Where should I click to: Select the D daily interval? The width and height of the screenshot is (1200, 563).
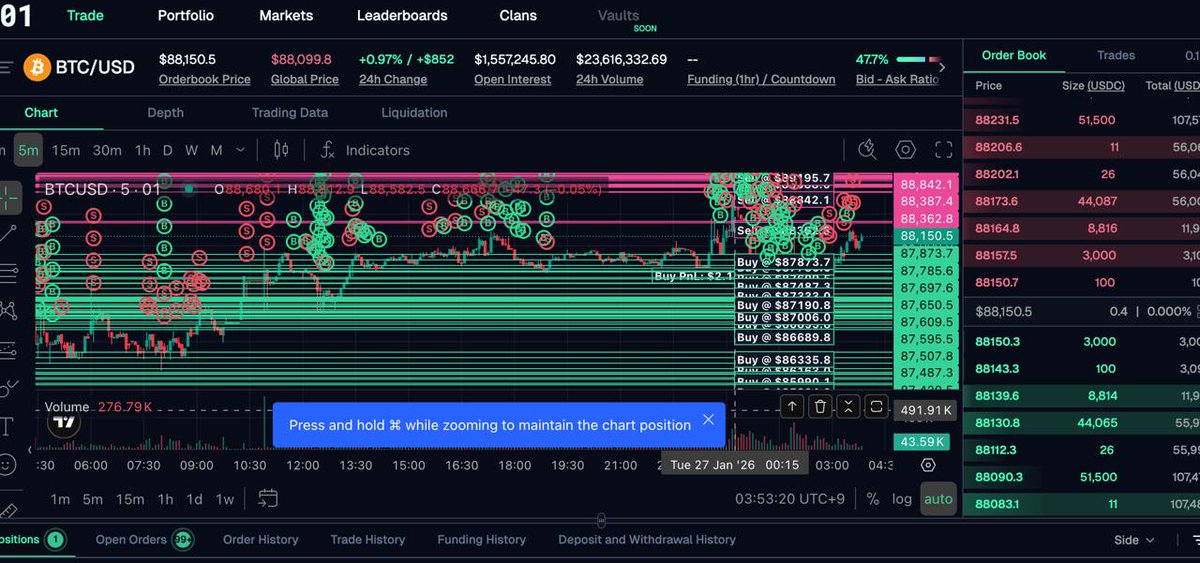(x=168, y=150)
